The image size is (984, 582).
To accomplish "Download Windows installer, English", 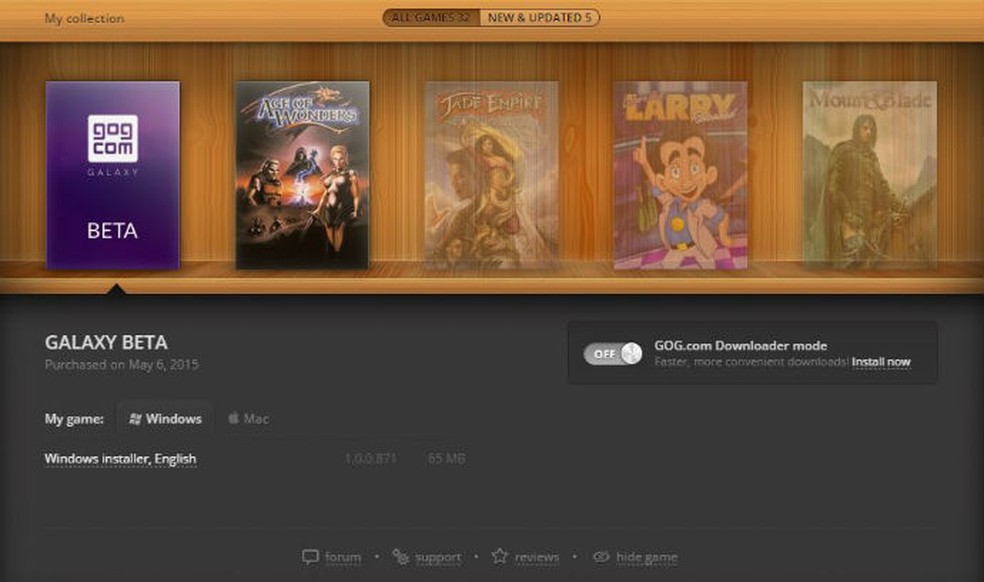I will point(120,459).
